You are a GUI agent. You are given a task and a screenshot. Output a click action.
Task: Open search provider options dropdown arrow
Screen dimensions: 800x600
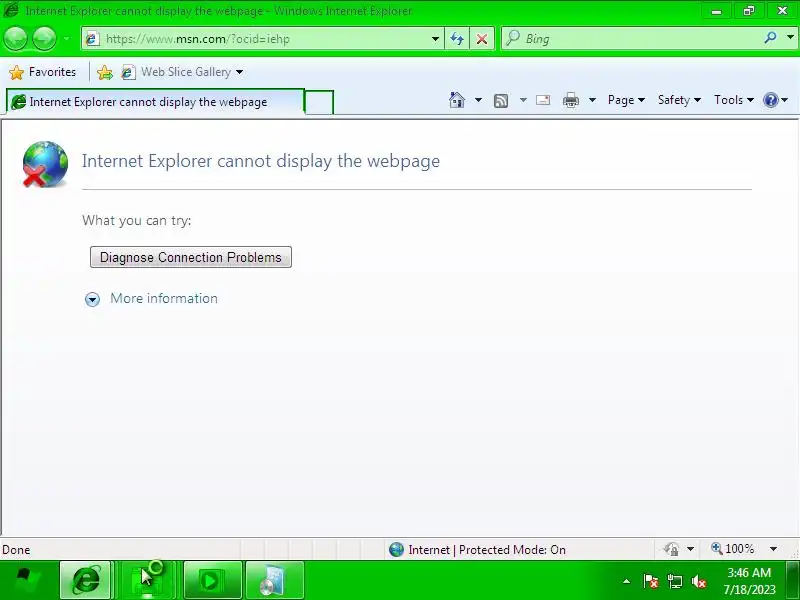790,38
